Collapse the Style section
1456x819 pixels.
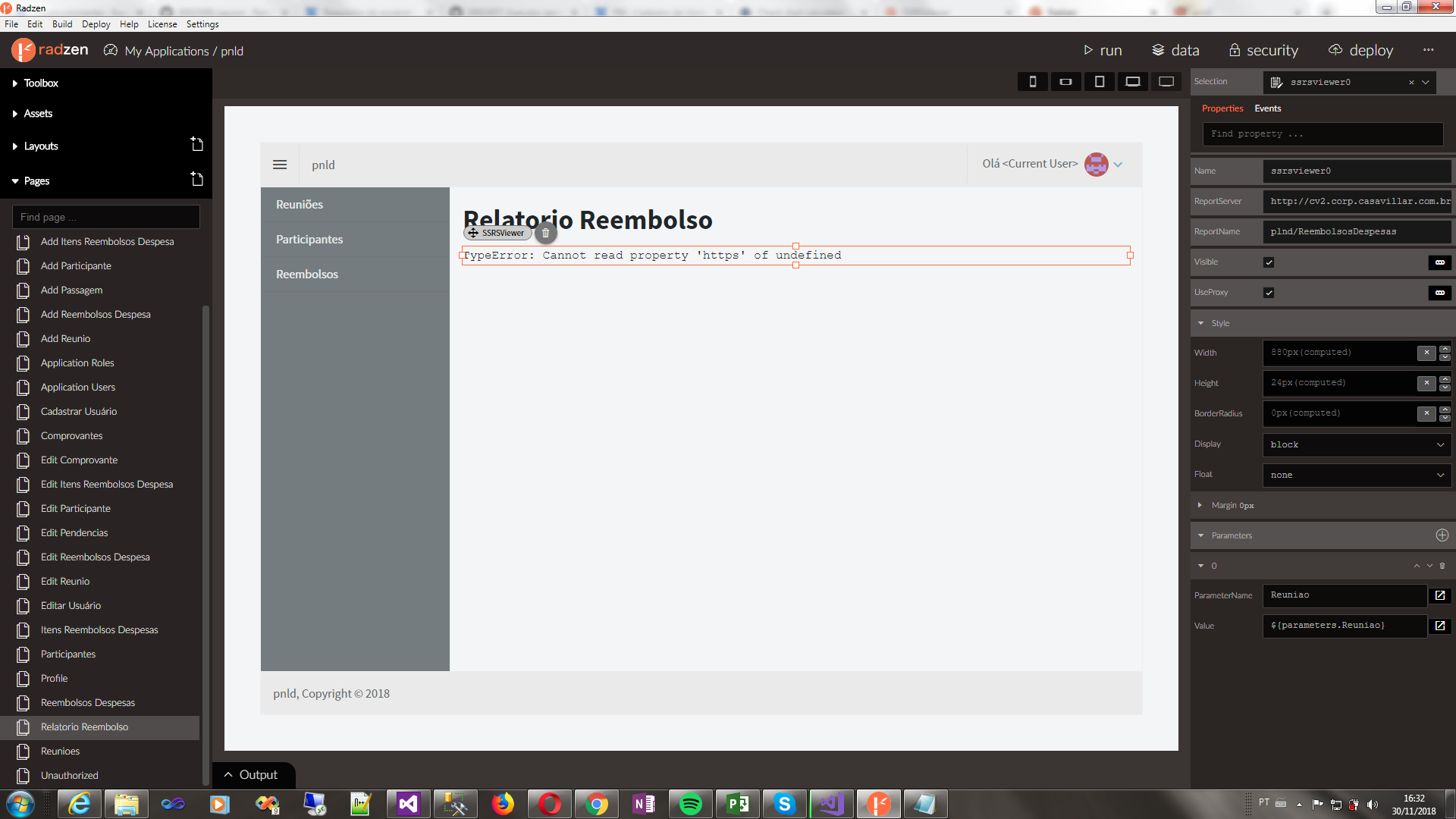[x=1200, y=323]
